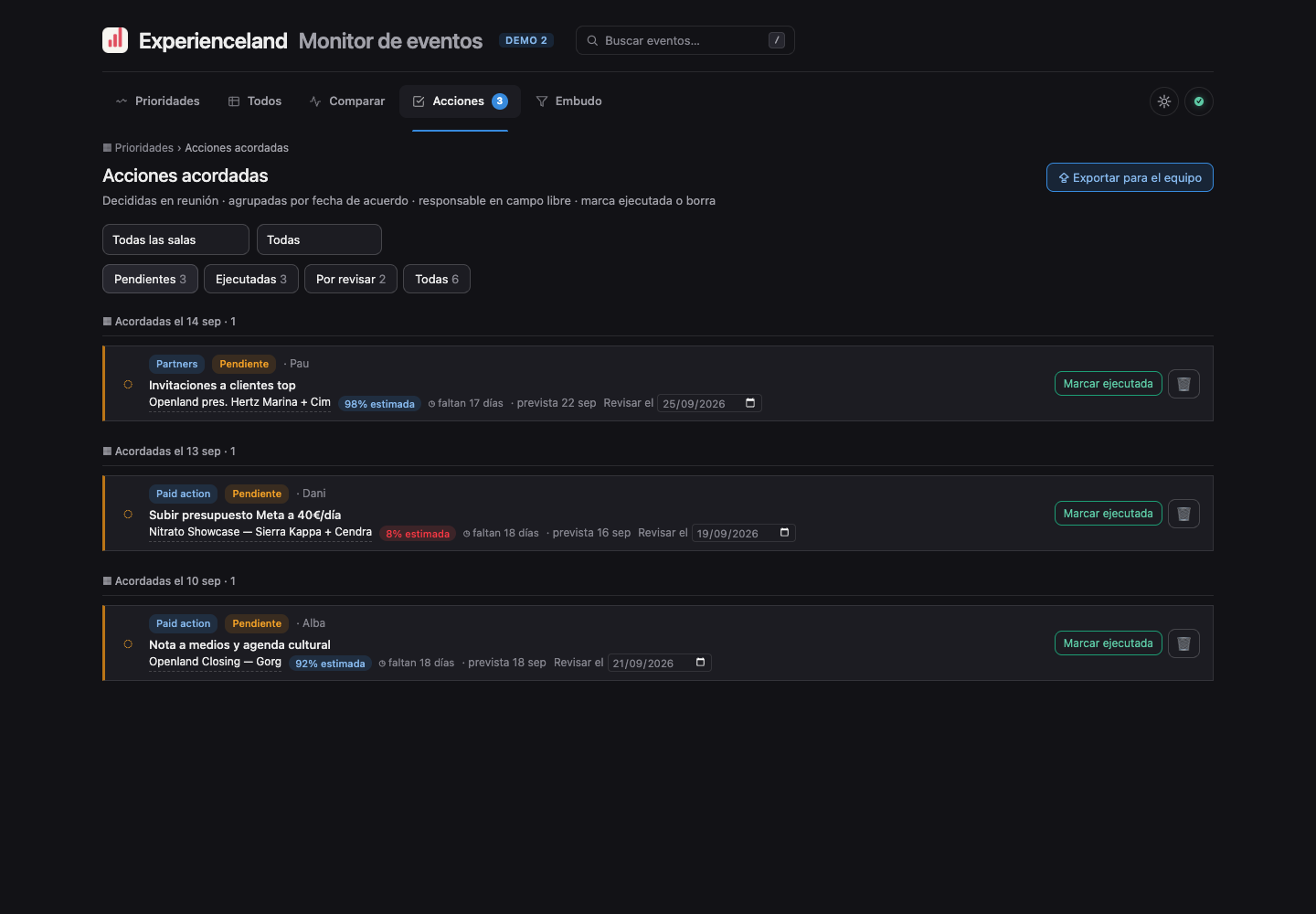Open the Todas las salas dropdown
Viewport: 1316px width, 914px height.
(x=175, y=239)
